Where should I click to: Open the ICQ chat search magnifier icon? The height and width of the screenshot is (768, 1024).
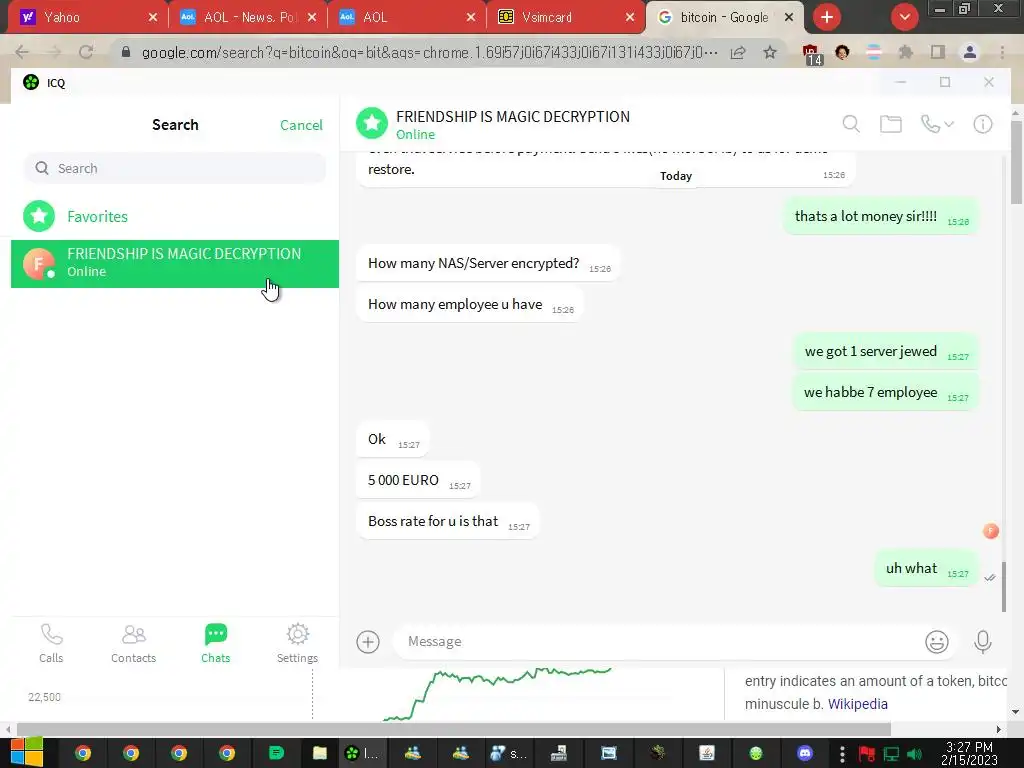[851, 123]
